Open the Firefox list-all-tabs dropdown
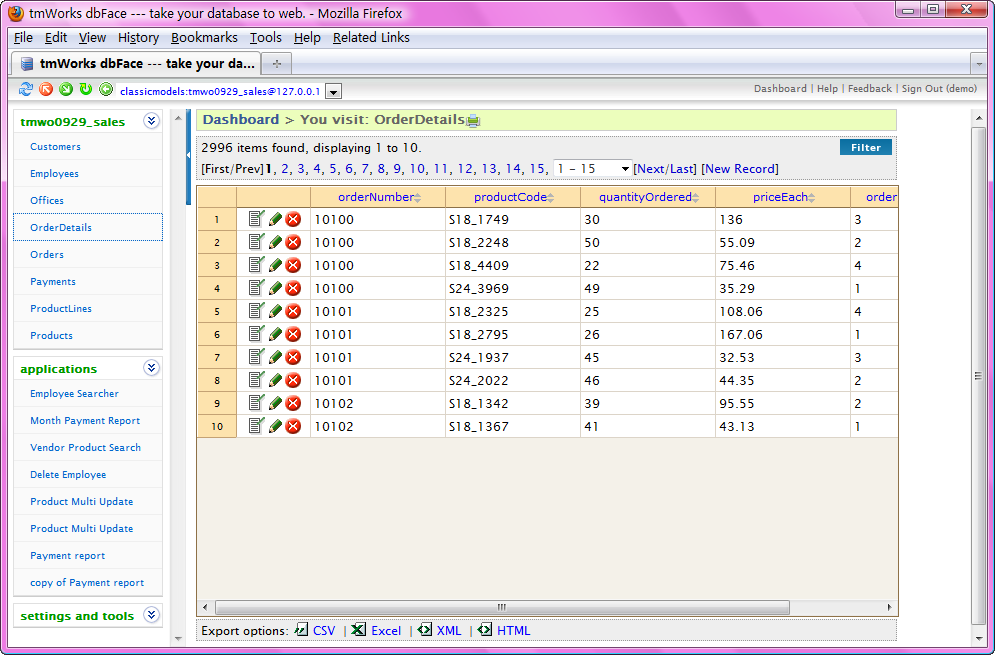The image size is (995, 655). point(979,63)
